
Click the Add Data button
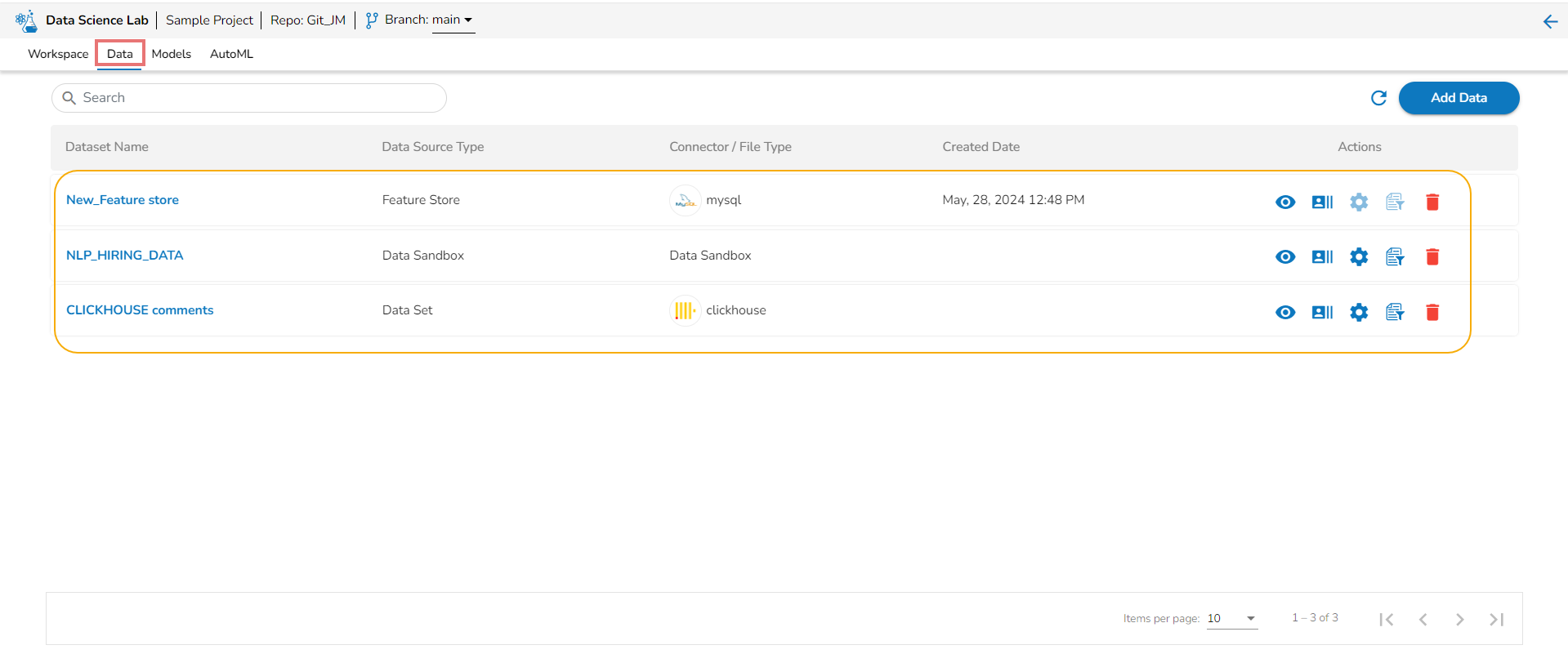click(x=1458, y=98)
